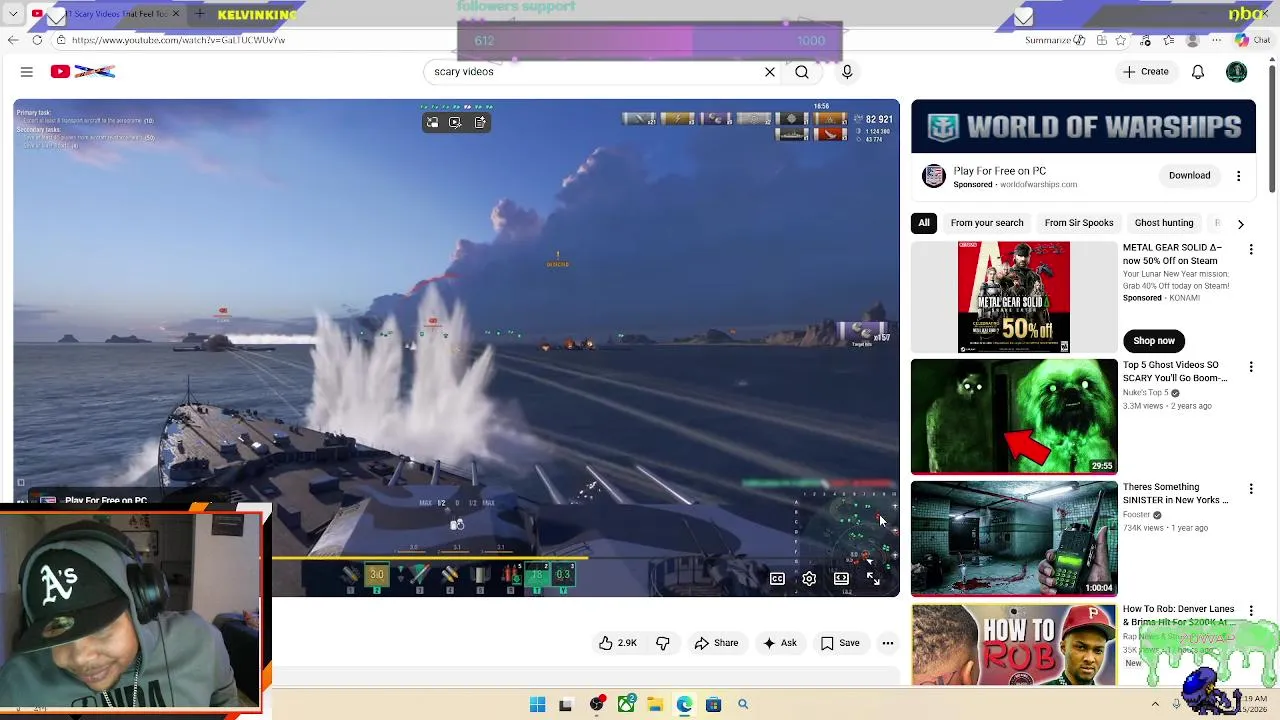Open the YouTube account avatar menu

click(1237, 72)
